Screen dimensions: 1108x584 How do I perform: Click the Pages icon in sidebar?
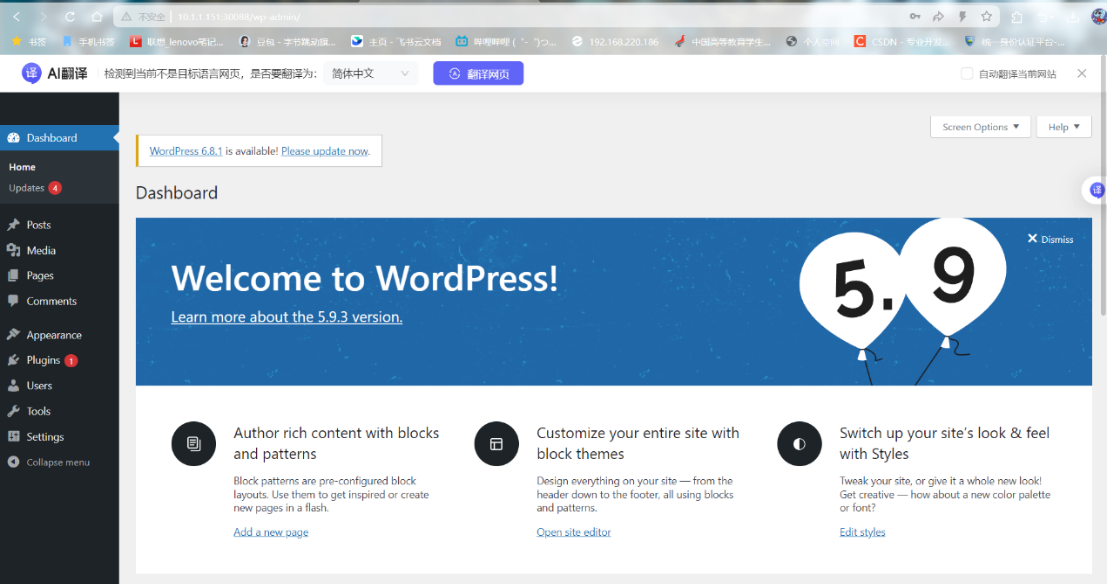[x=13, y=276]
